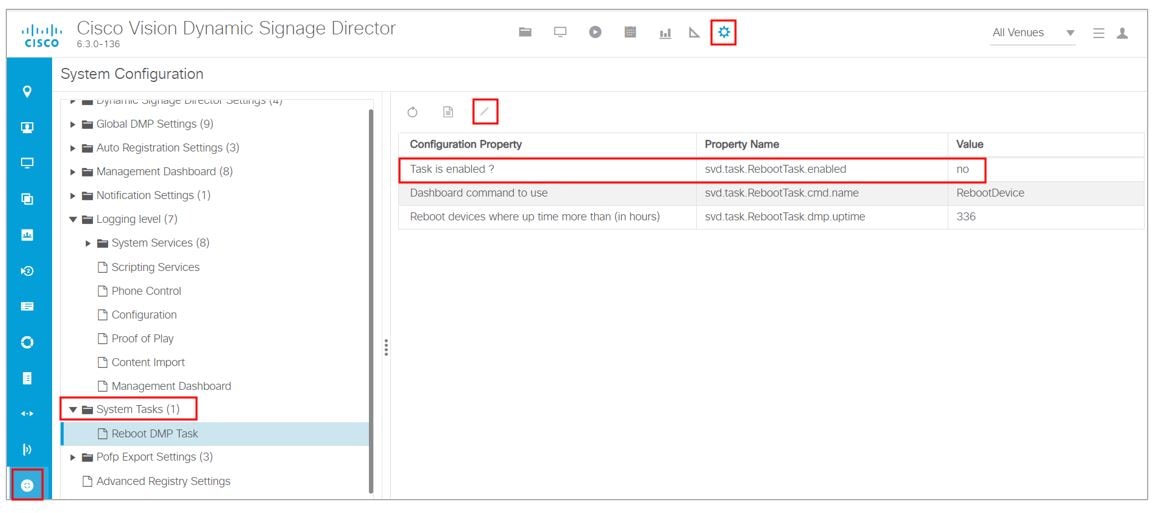Click the 336 value cell

[x=1045, y=217]
